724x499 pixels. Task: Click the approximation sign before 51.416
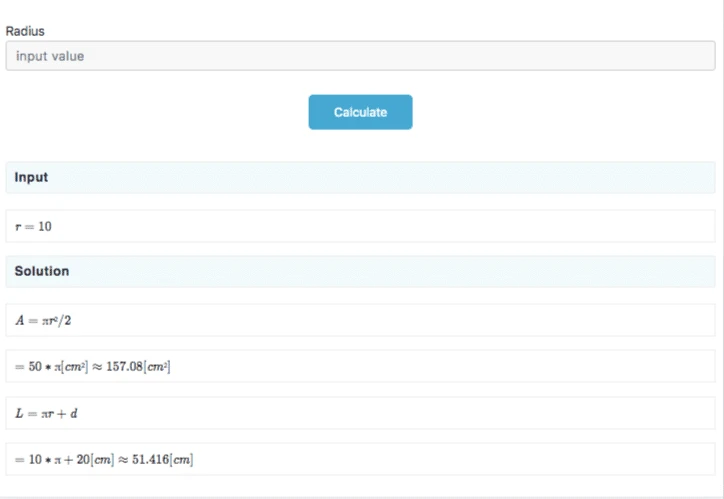click(123, 459)
